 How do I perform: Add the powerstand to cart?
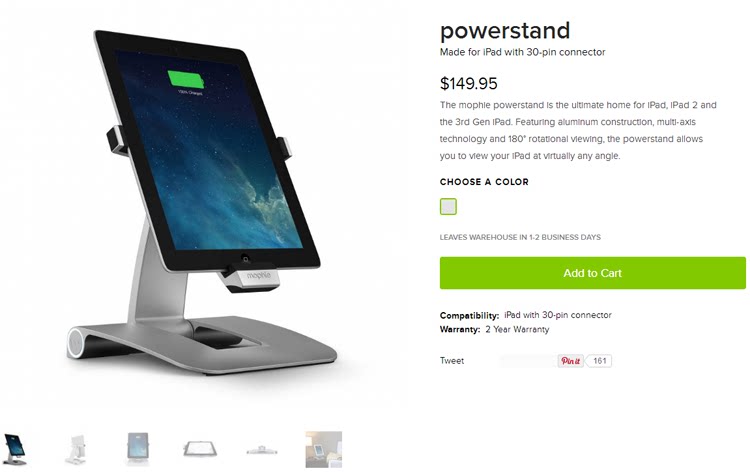[593, 273]
